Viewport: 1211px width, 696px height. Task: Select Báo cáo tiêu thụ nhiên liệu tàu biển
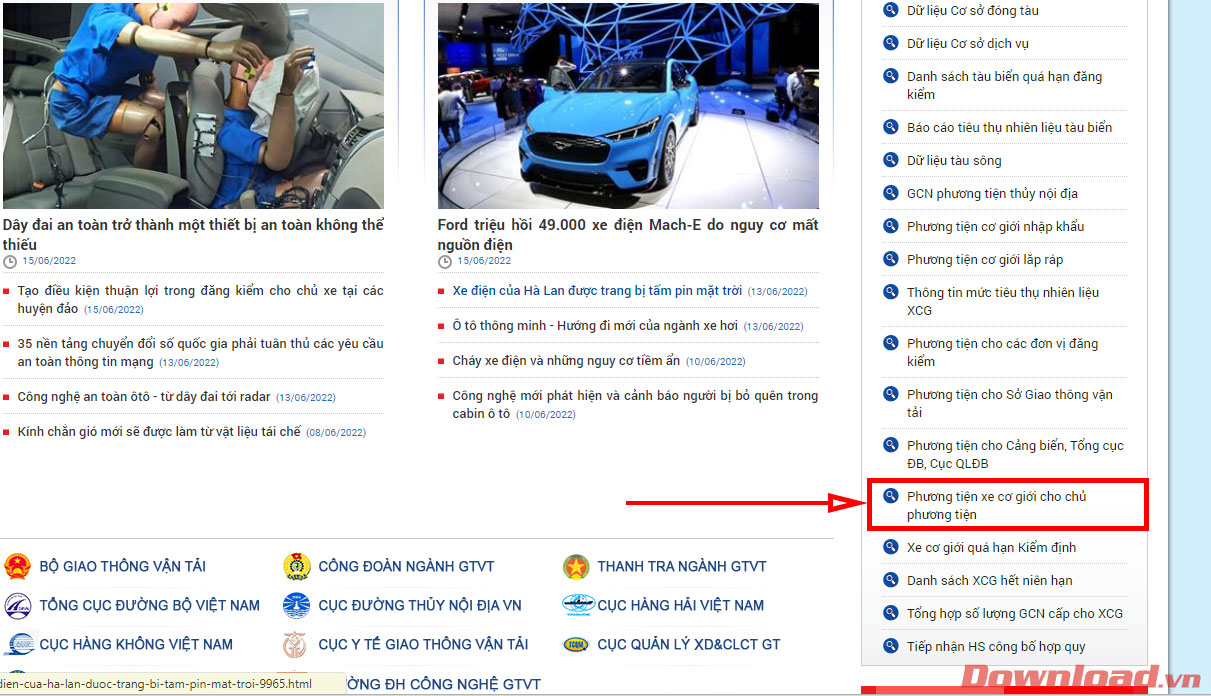pyautogui.click(x=1009, y=127)
